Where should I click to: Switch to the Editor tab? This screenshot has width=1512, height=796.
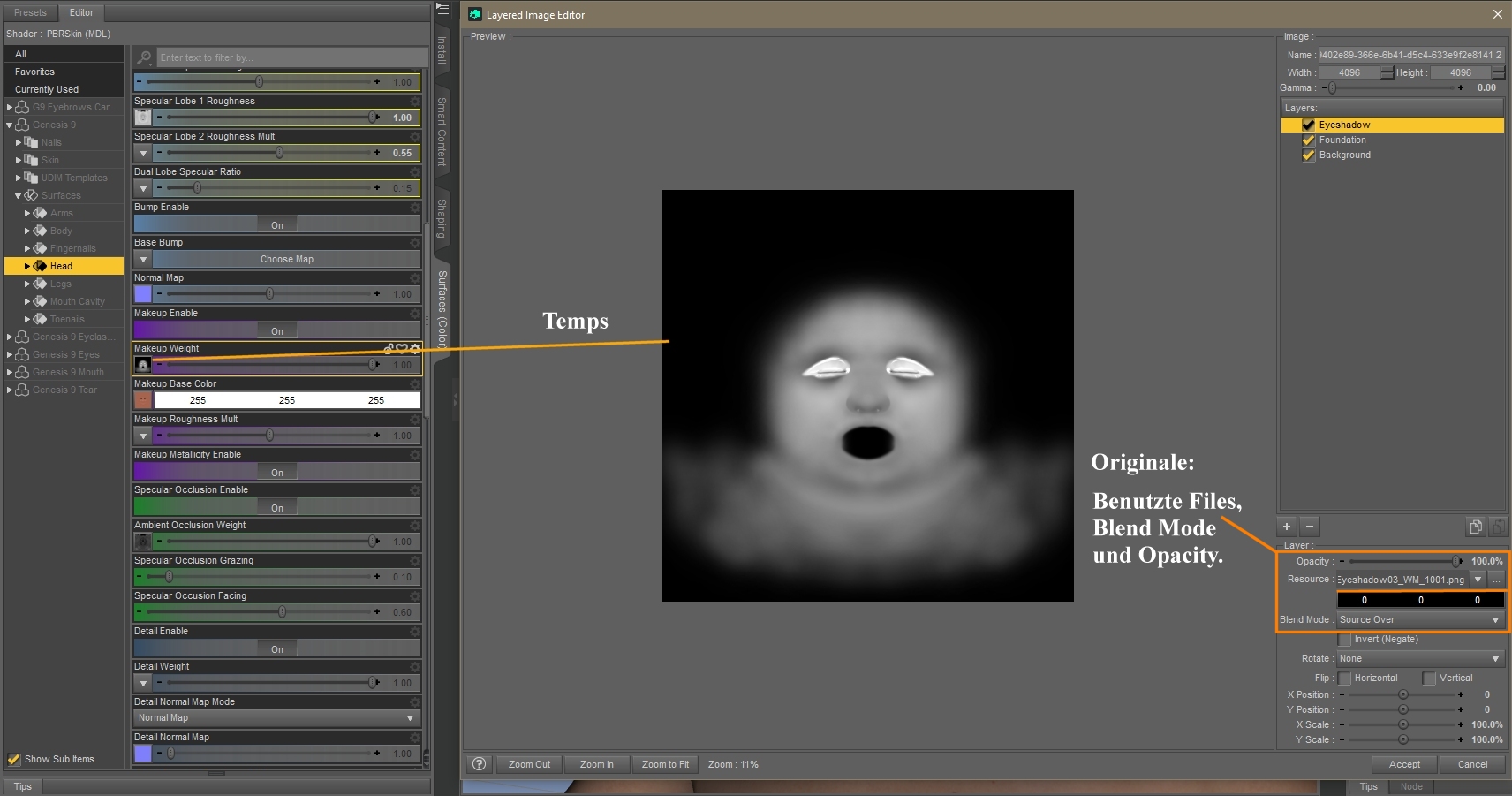click(82, 12)
